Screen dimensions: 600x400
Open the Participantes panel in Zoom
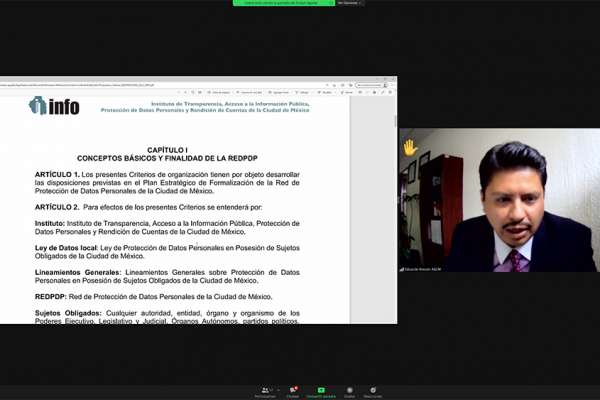point(265,392)
